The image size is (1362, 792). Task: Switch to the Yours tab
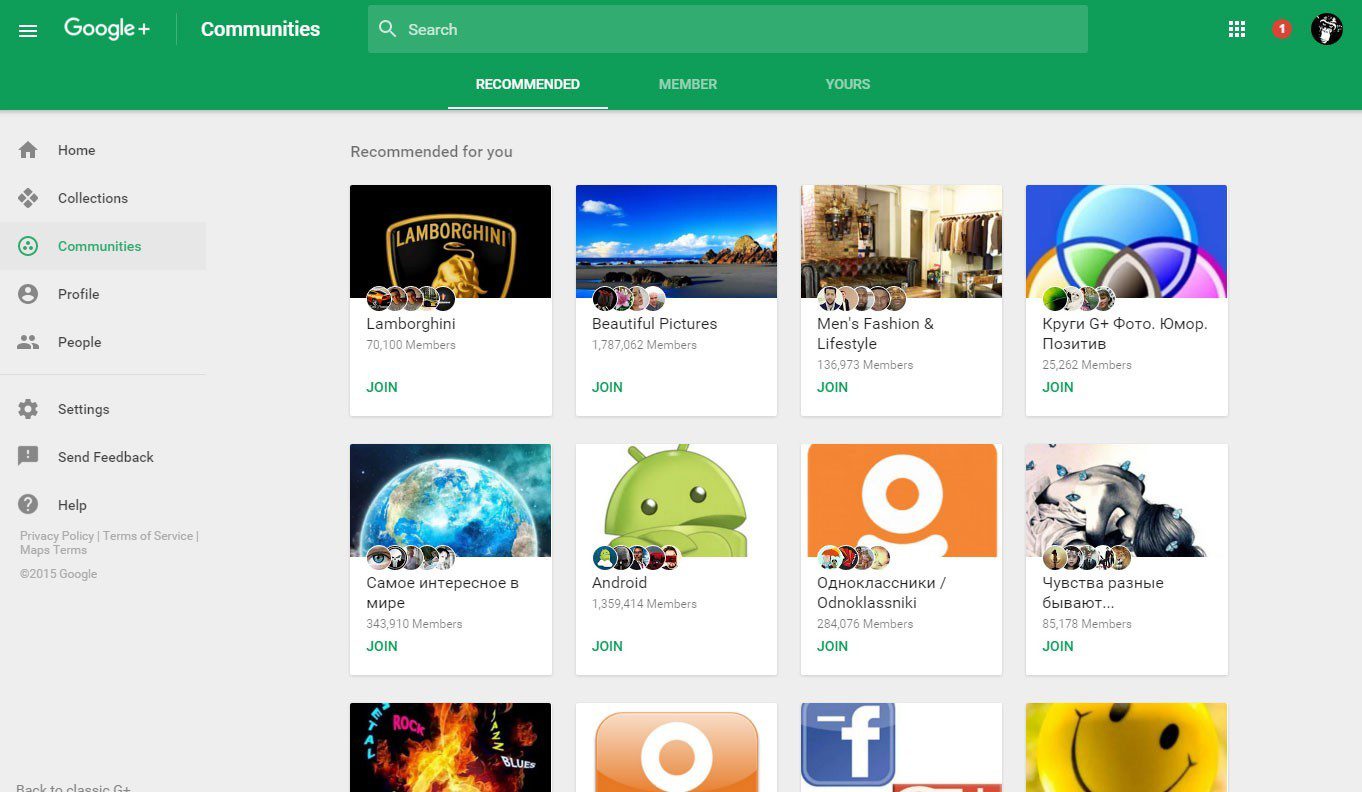[847, 84]
